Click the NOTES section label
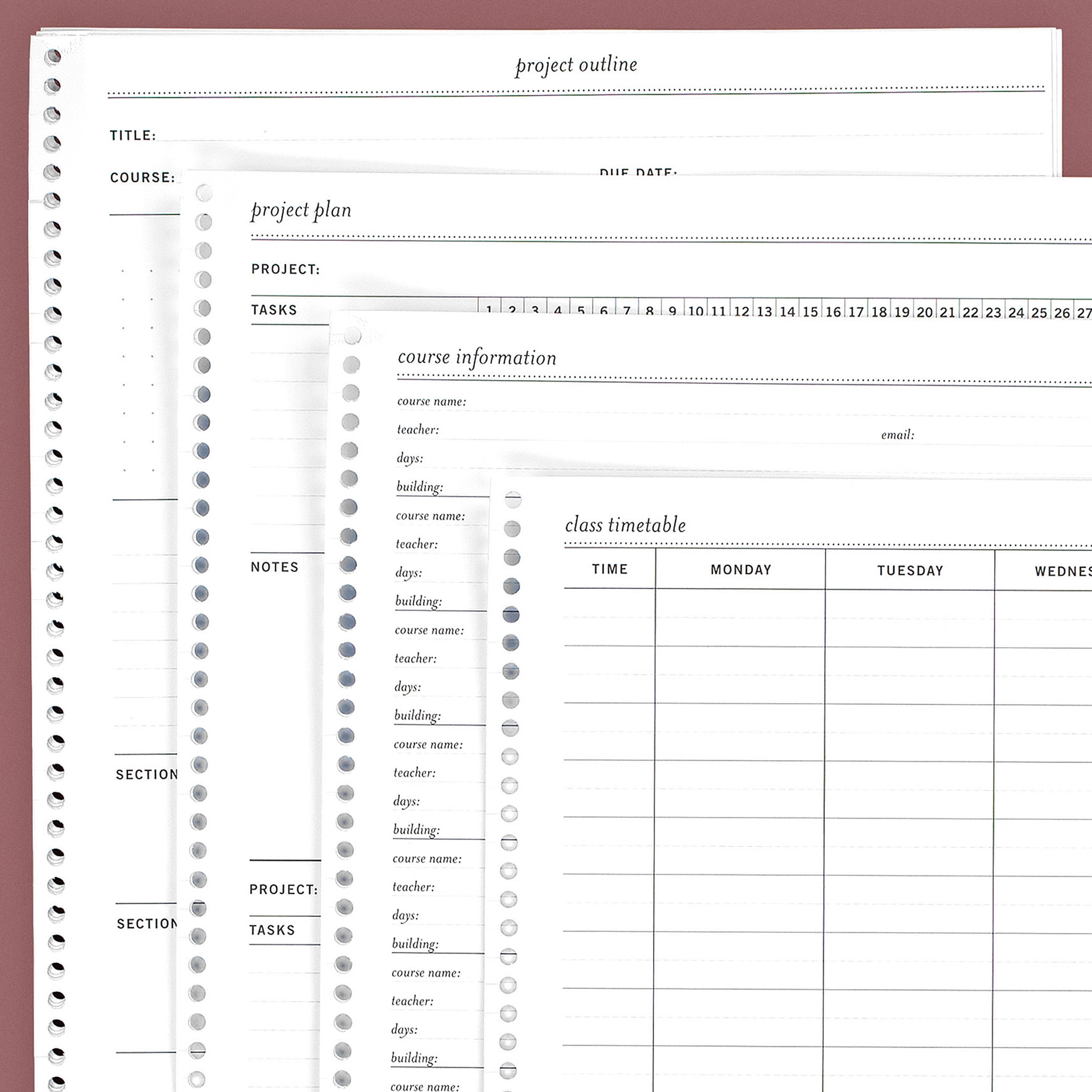 (275, 567)
